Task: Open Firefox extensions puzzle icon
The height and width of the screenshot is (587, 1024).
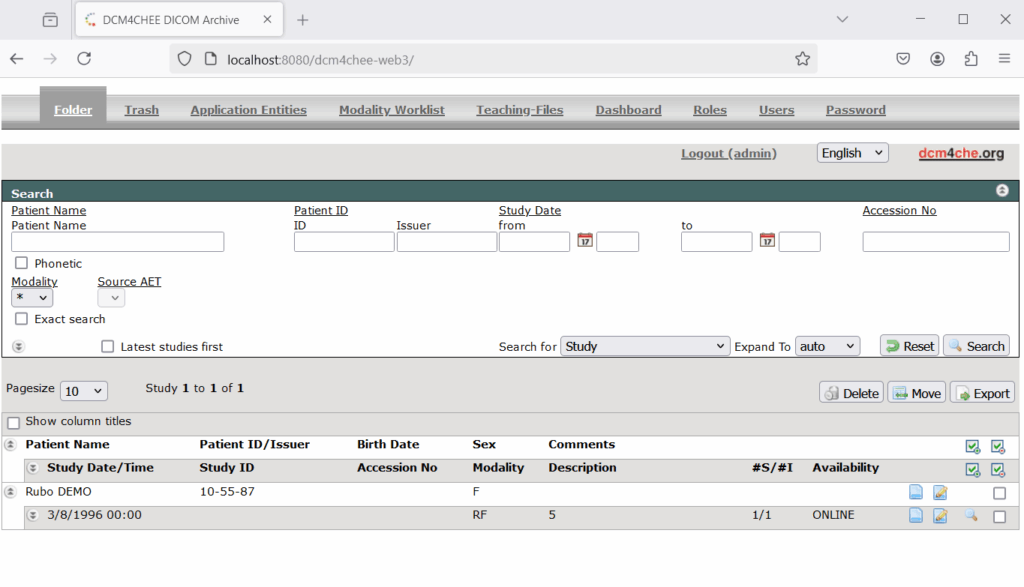Action: [971, 59]
